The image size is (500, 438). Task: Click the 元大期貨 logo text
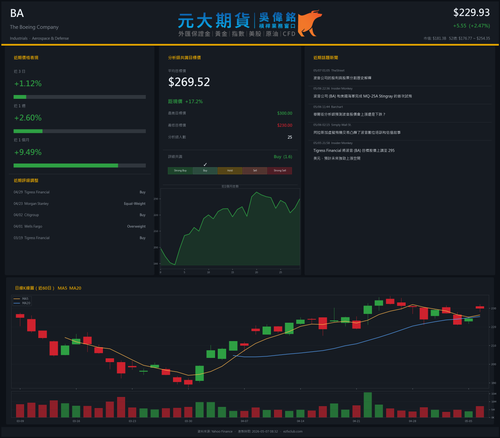[x=214, y=21]
